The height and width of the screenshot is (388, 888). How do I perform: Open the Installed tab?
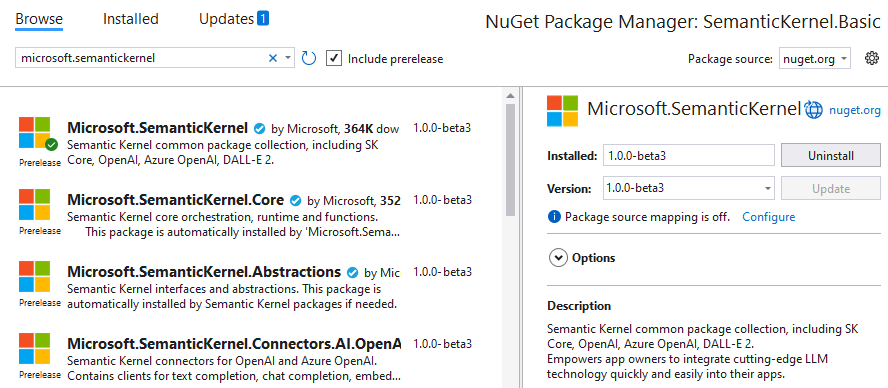(130, 19)
